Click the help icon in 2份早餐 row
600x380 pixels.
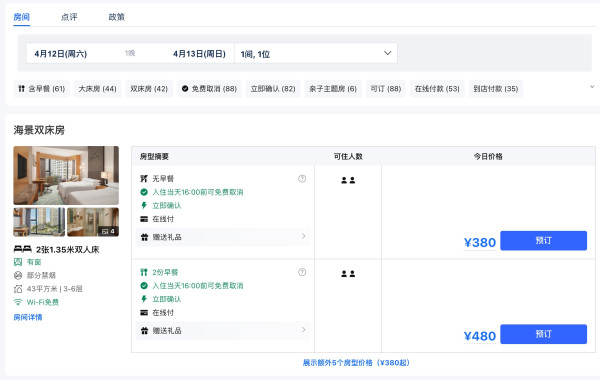pyautogui.click(x=302, y=272)
